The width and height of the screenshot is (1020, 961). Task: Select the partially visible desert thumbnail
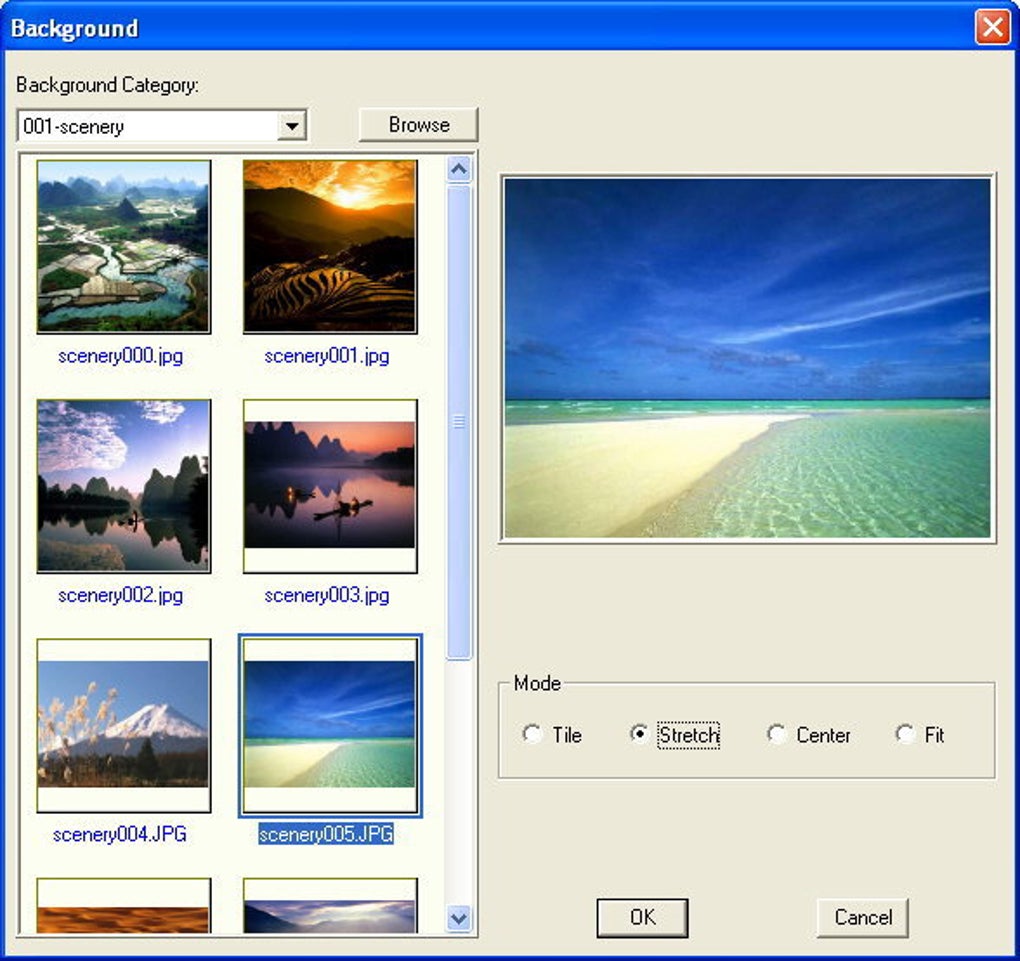(x=124, y=905)
